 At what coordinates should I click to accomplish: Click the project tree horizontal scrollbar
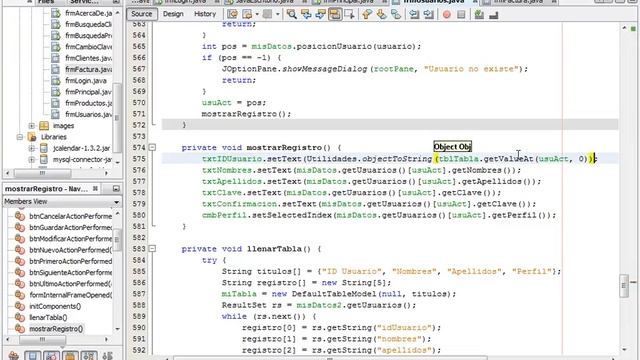[42, 173]
